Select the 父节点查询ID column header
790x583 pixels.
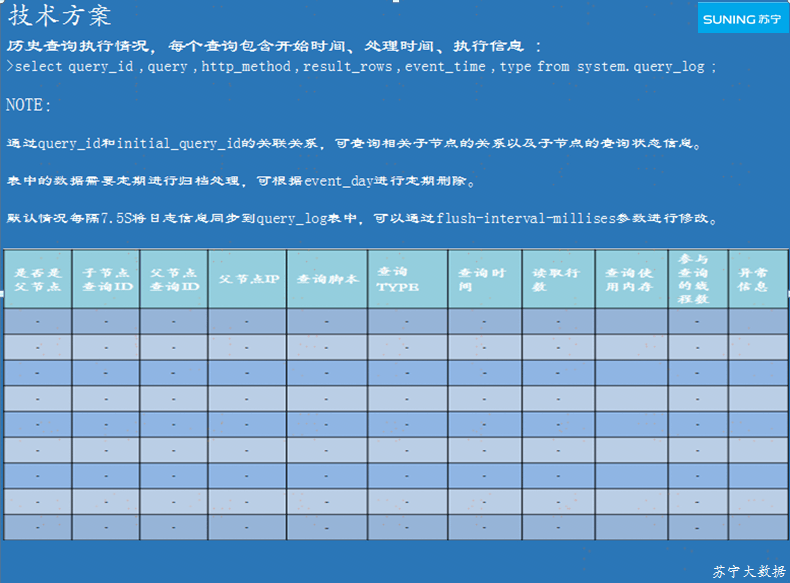click(x=174, y=279)
